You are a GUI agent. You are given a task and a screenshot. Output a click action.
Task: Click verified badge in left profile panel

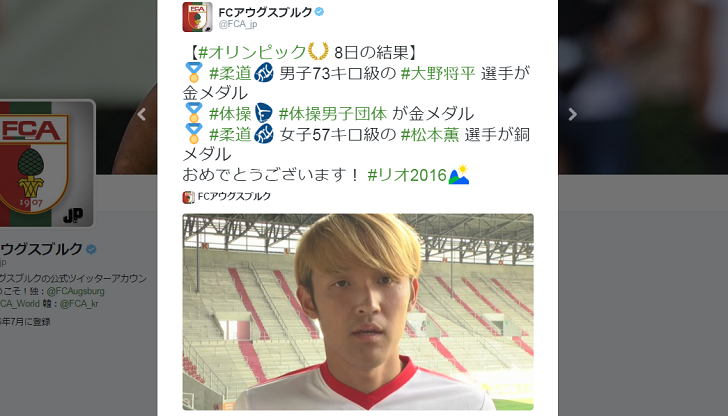click(x=91, y=250)
